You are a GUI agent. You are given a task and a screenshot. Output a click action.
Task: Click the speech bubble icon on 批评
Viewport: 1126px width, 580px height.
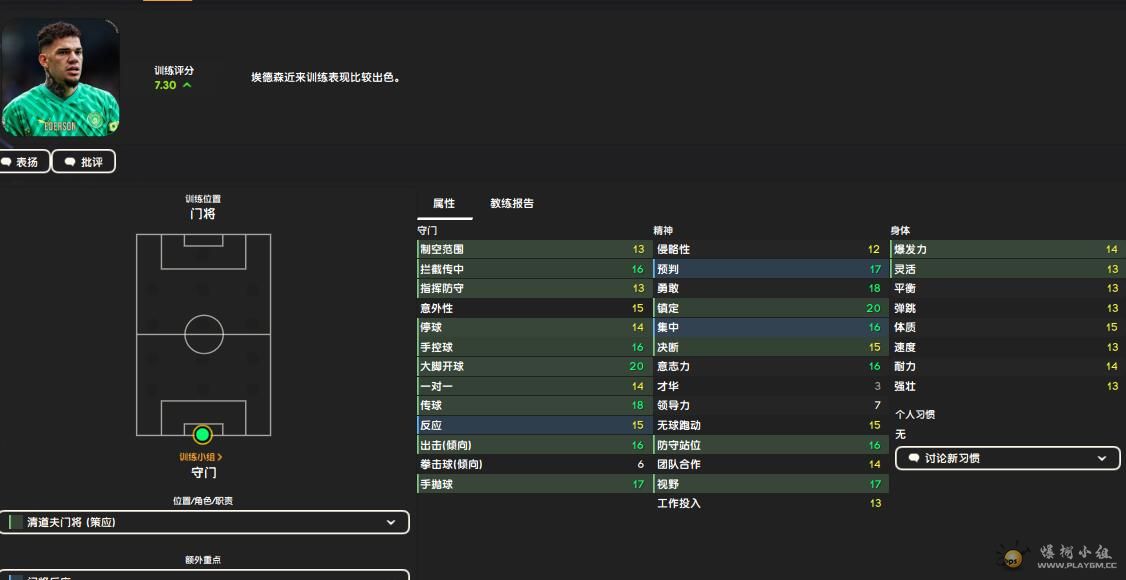click(x=69, y=162)
